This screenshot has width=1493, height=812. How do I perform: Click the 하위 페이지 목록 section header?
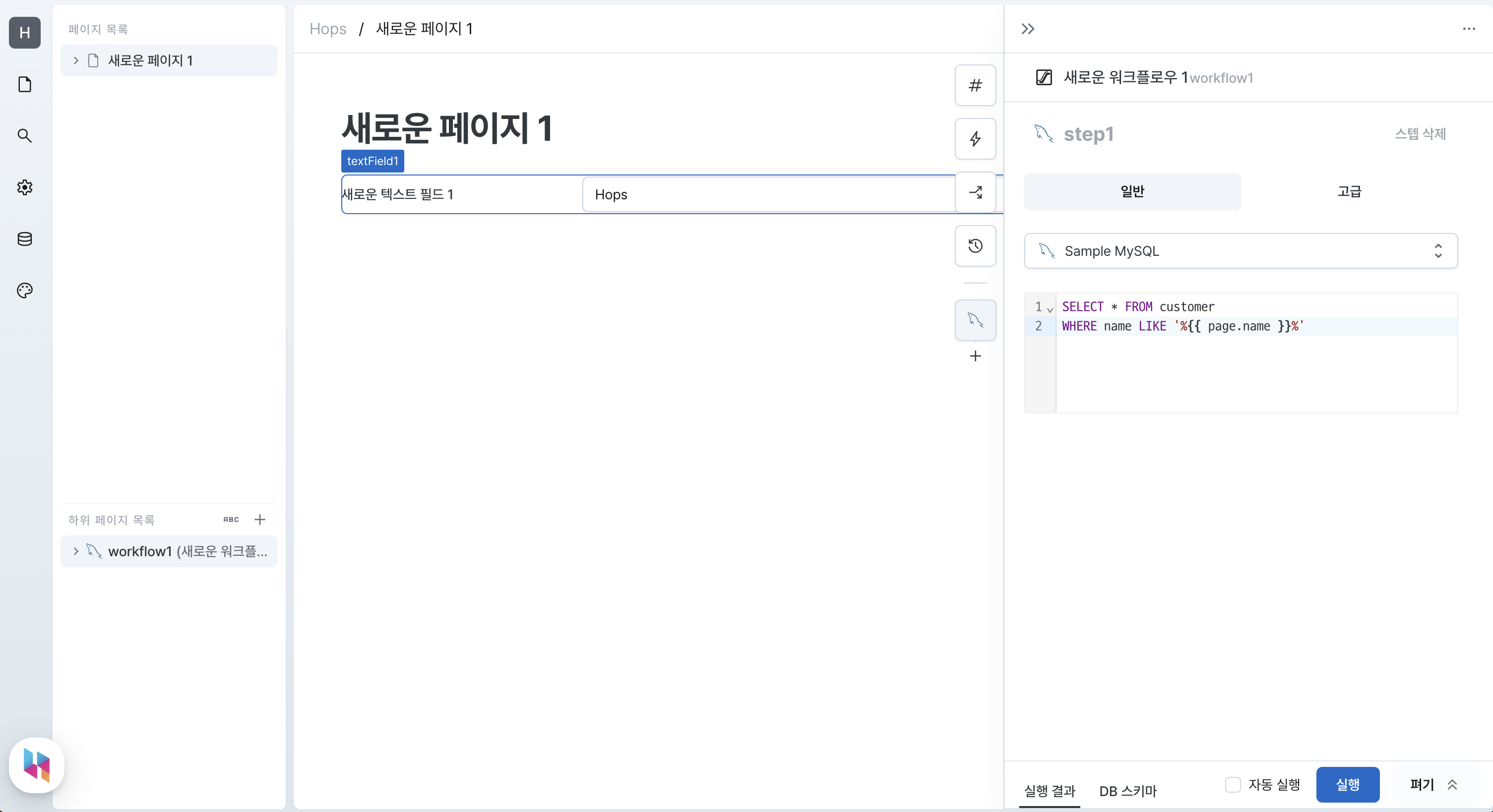click(111, 520)
